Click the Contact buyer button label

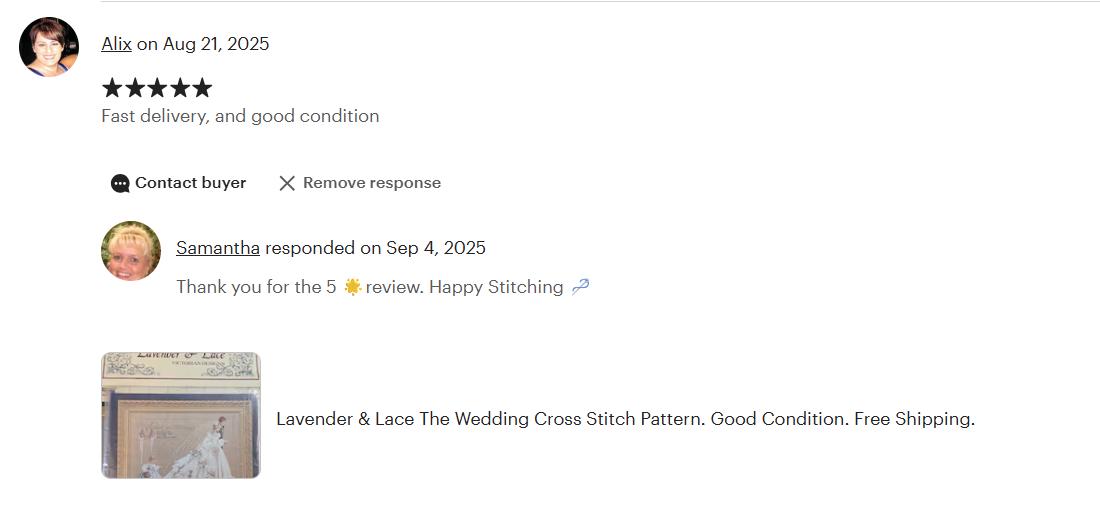click(x=190, y=183)
